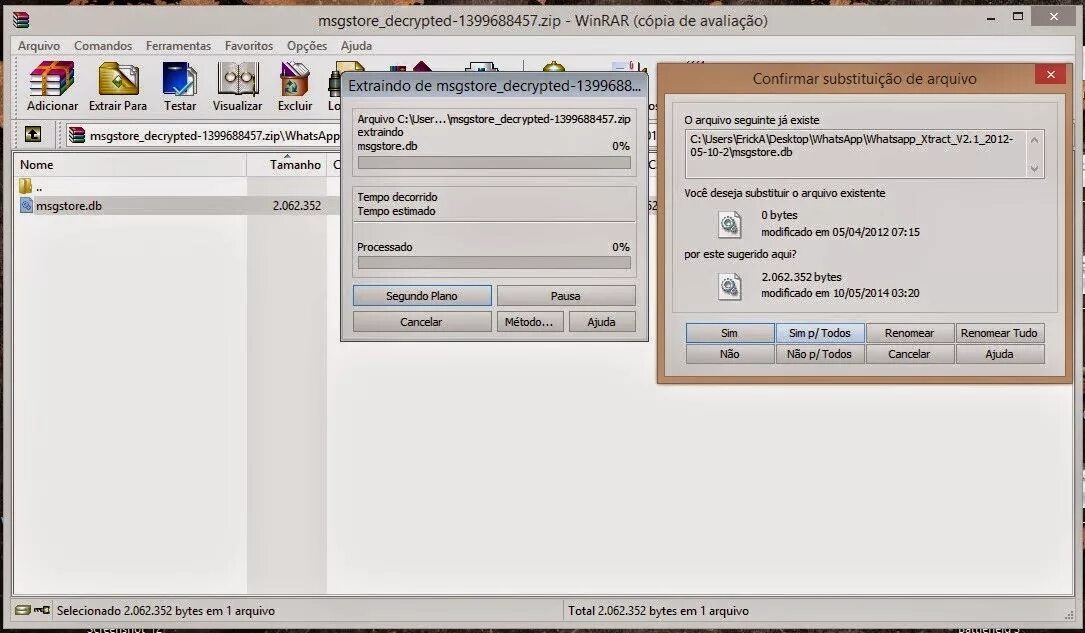The height and width of the screenshot is (633, 1085).
Task: Click the 2.062.352 size cell
Action: pyautogui.click(x=297, y=205)
